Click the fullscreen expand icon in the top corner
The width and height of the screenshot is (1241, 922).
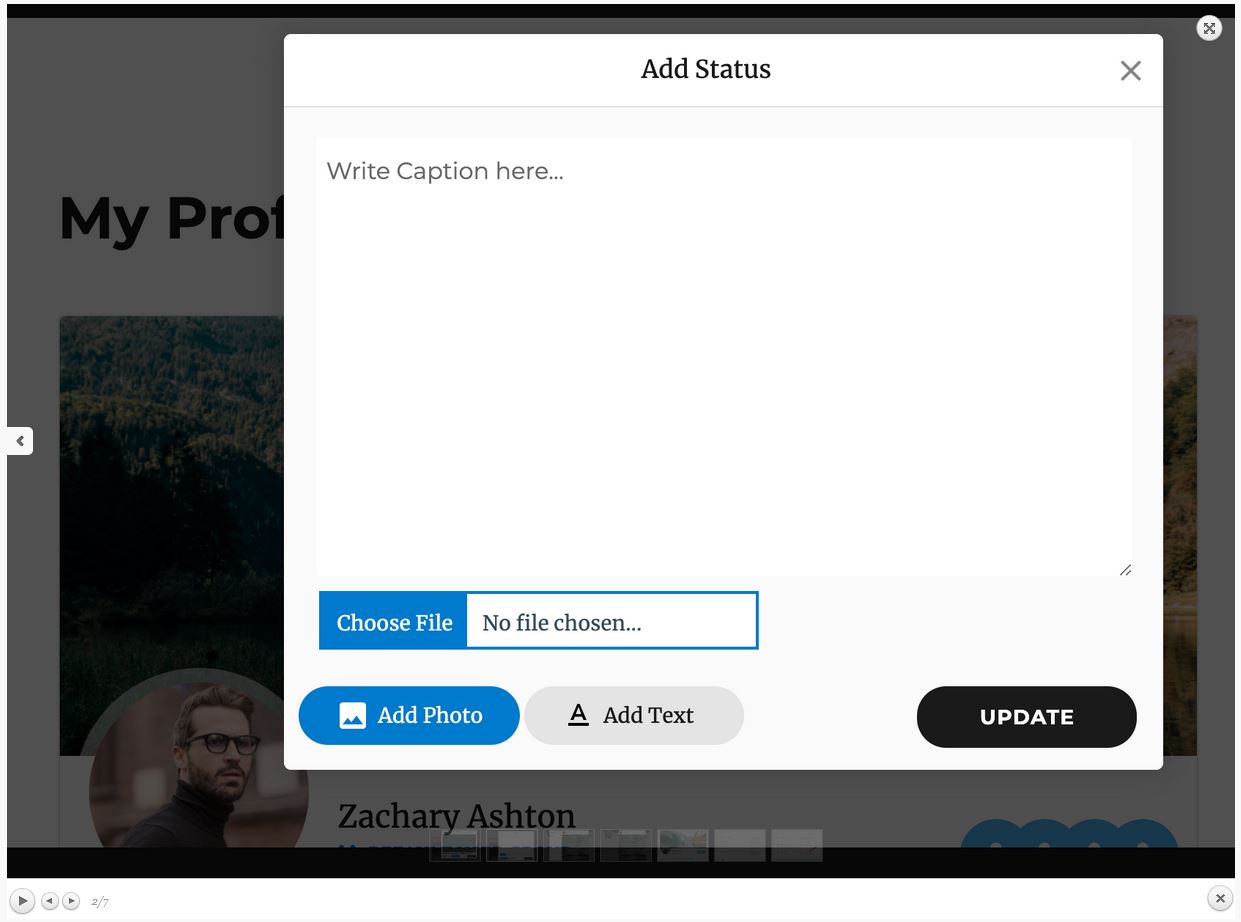point(1209,28)
